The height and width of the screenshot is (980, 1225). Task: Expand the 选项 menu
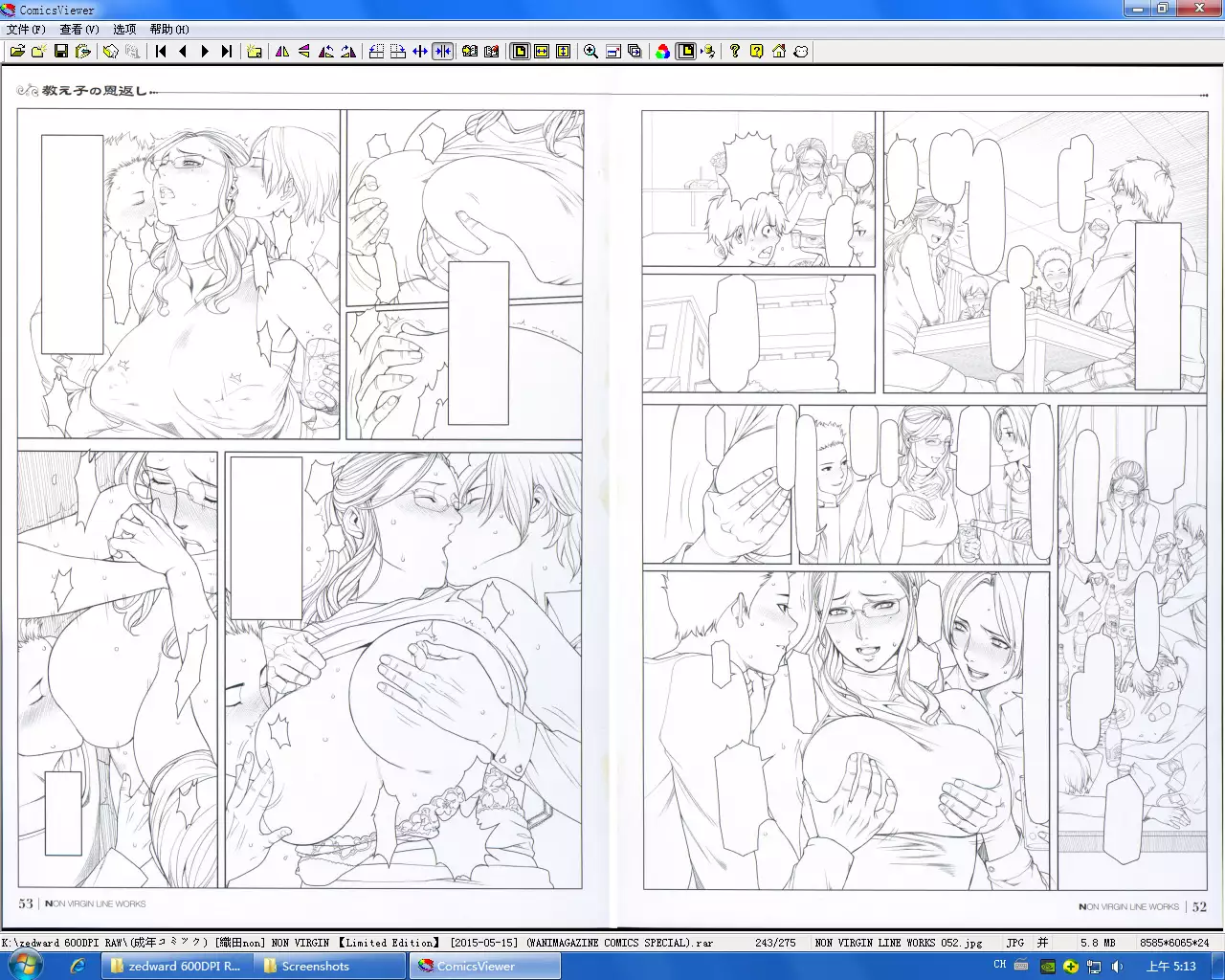124,30
